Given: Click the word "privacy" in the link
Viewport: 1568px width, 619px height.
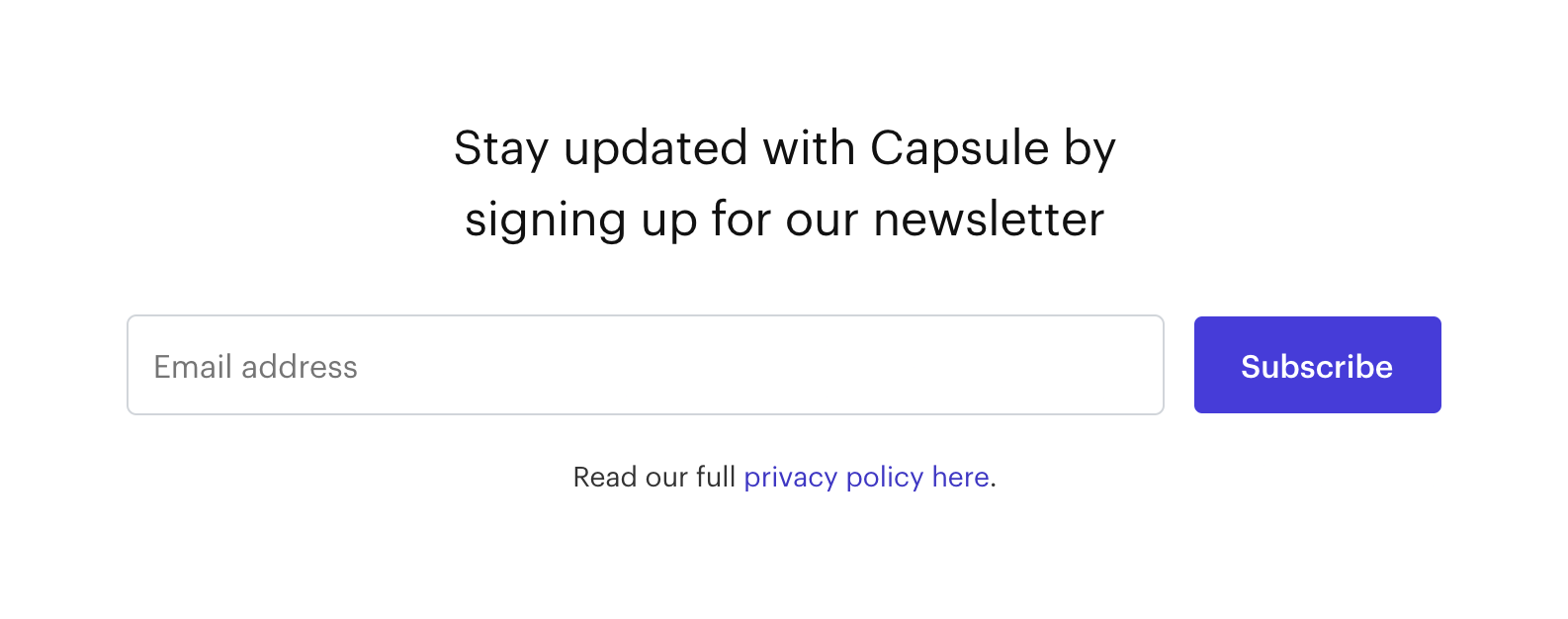Looking at the screenshot, I should point(790,478).
